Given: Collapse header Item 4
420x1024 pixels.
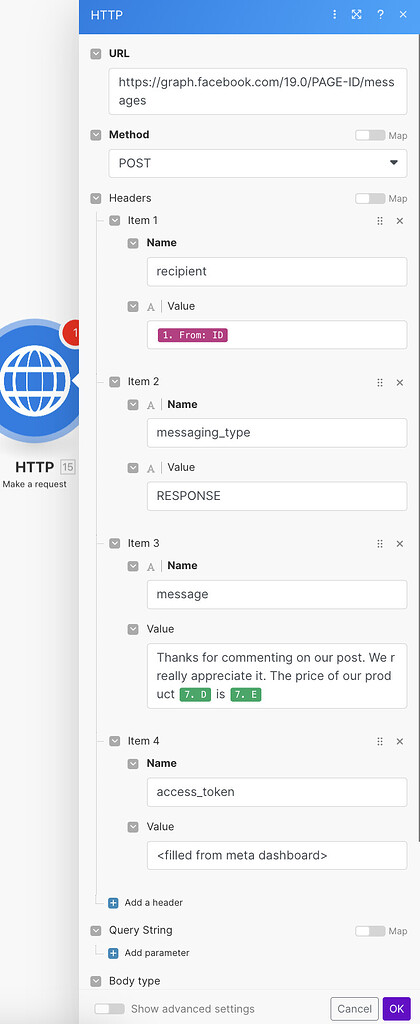Looking at the screenshot, I should click(x=115, y=741).
